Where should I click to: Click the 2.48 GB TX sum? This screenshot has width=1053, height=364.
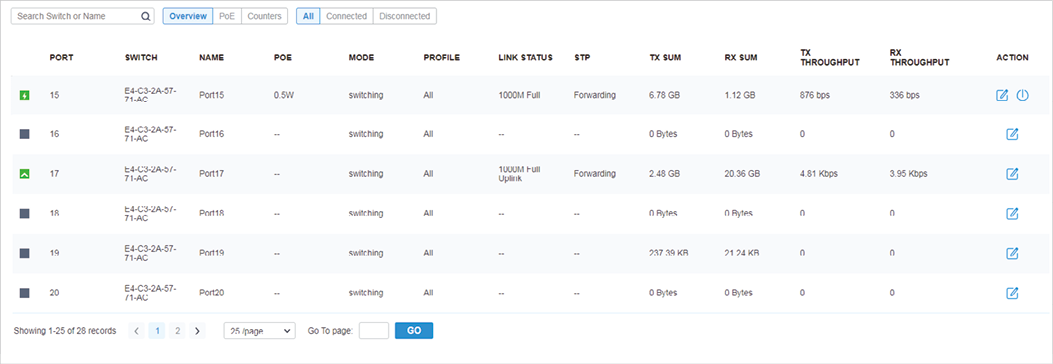click(665, 174)
